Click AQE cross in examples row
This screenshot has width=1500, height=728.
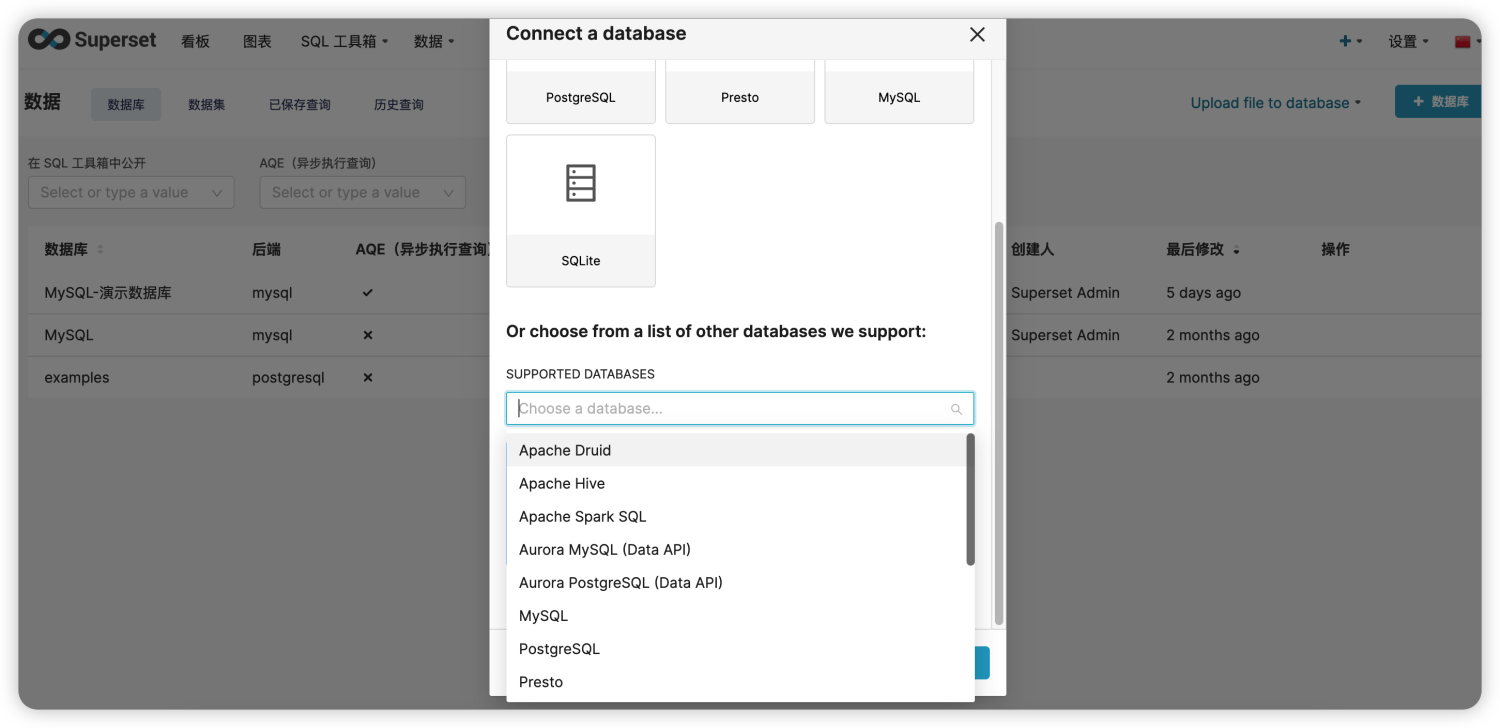(367, 378)
